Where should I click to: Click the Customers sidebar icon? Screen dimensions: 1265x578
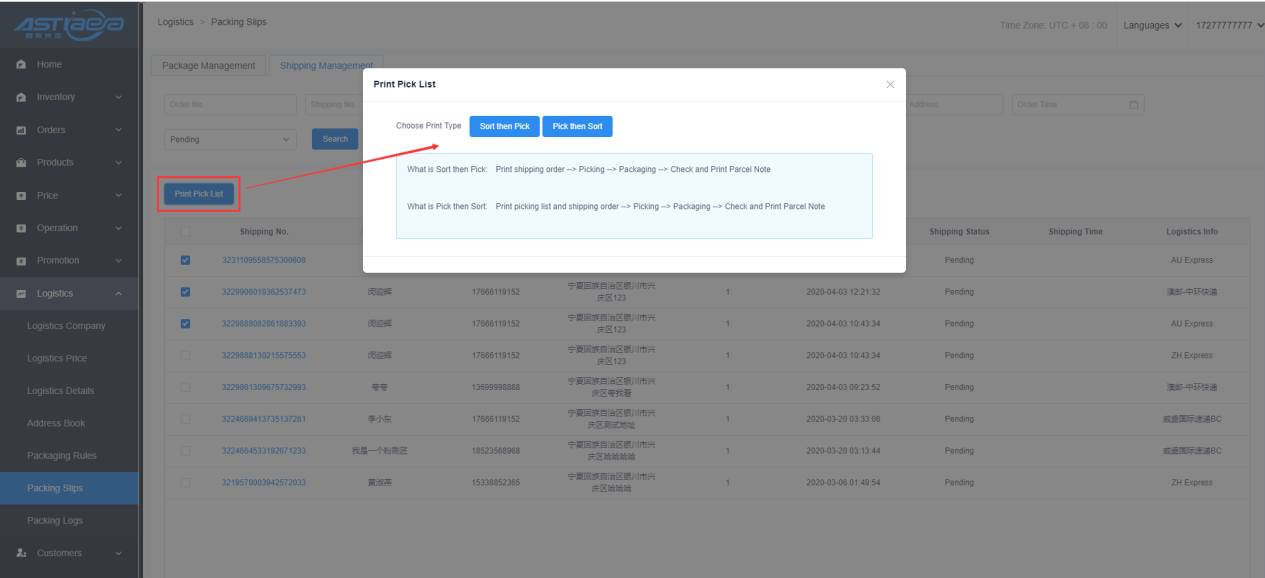(x=21, y=553)
